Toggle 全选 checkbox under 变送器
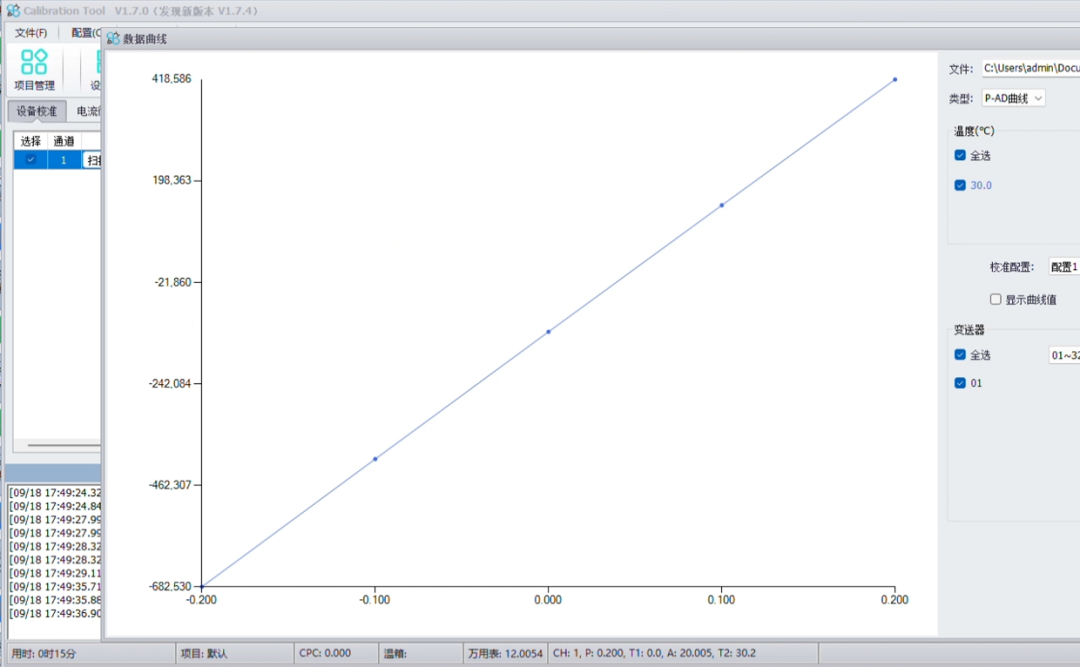 (x=960, y=354)
